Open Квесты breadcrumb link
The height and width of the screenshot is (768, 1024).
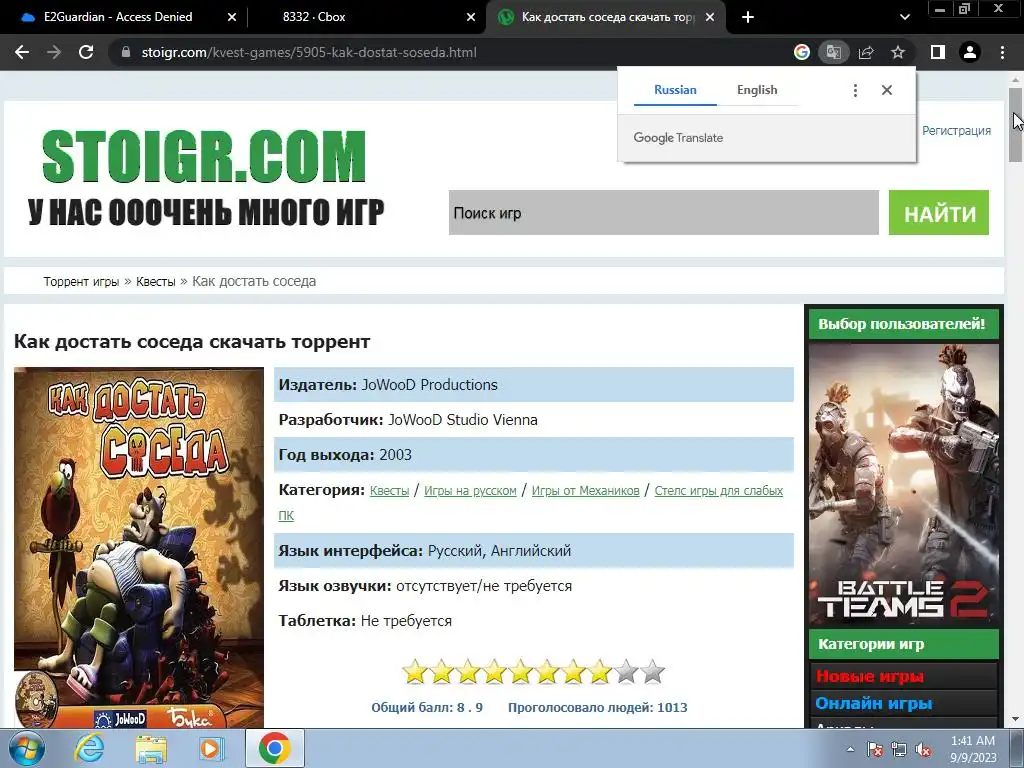click(155, 281)
